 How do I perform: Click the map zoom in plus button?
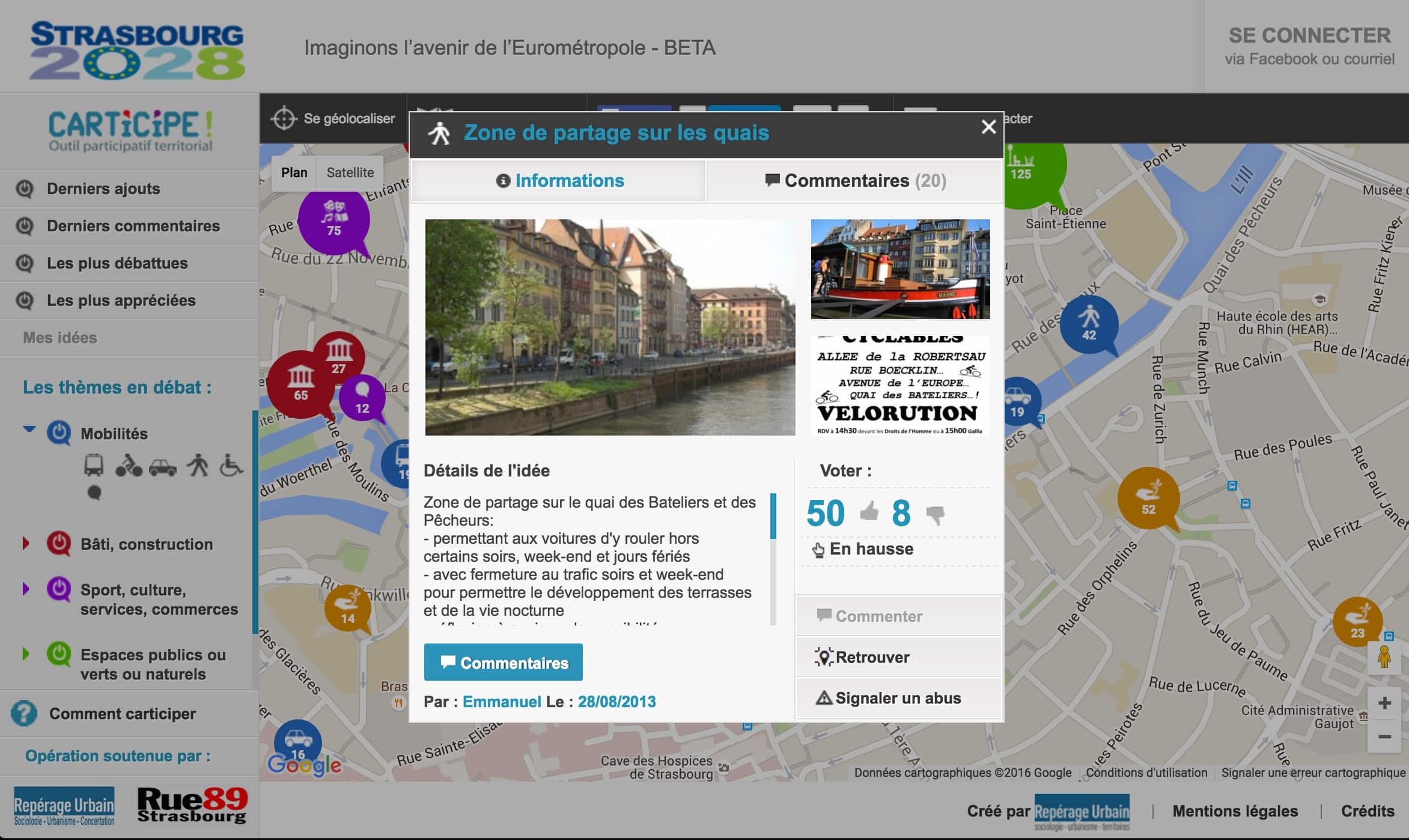[1384, 703]
